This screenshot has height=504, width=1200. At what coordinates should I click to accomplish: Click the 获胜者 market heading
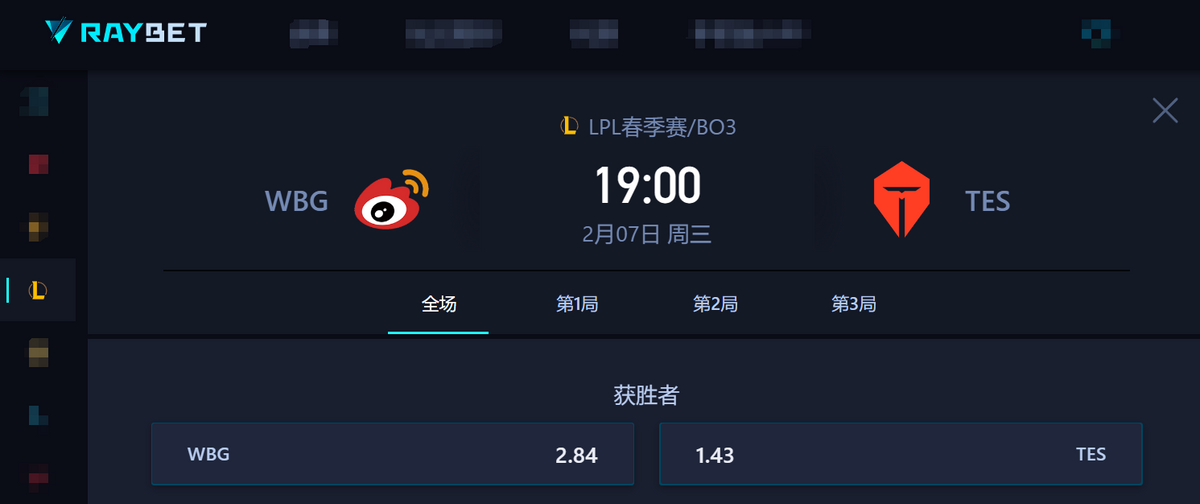tap(646, 395)
